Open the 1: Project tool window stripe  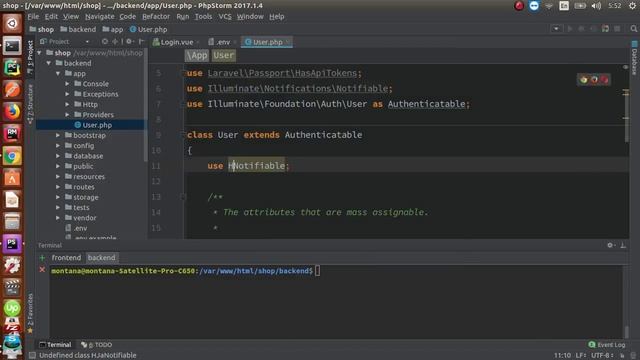pos(30,56)
